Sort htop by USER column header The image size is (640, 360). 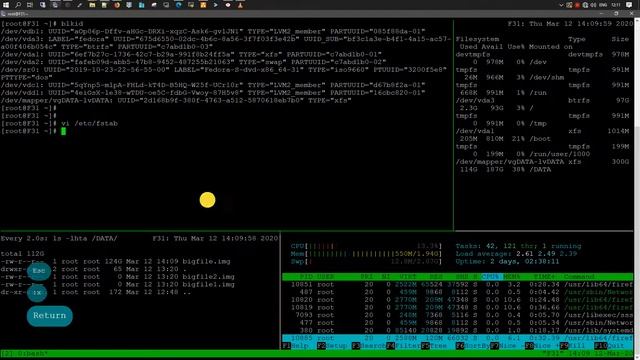click(x=325, y=277)
